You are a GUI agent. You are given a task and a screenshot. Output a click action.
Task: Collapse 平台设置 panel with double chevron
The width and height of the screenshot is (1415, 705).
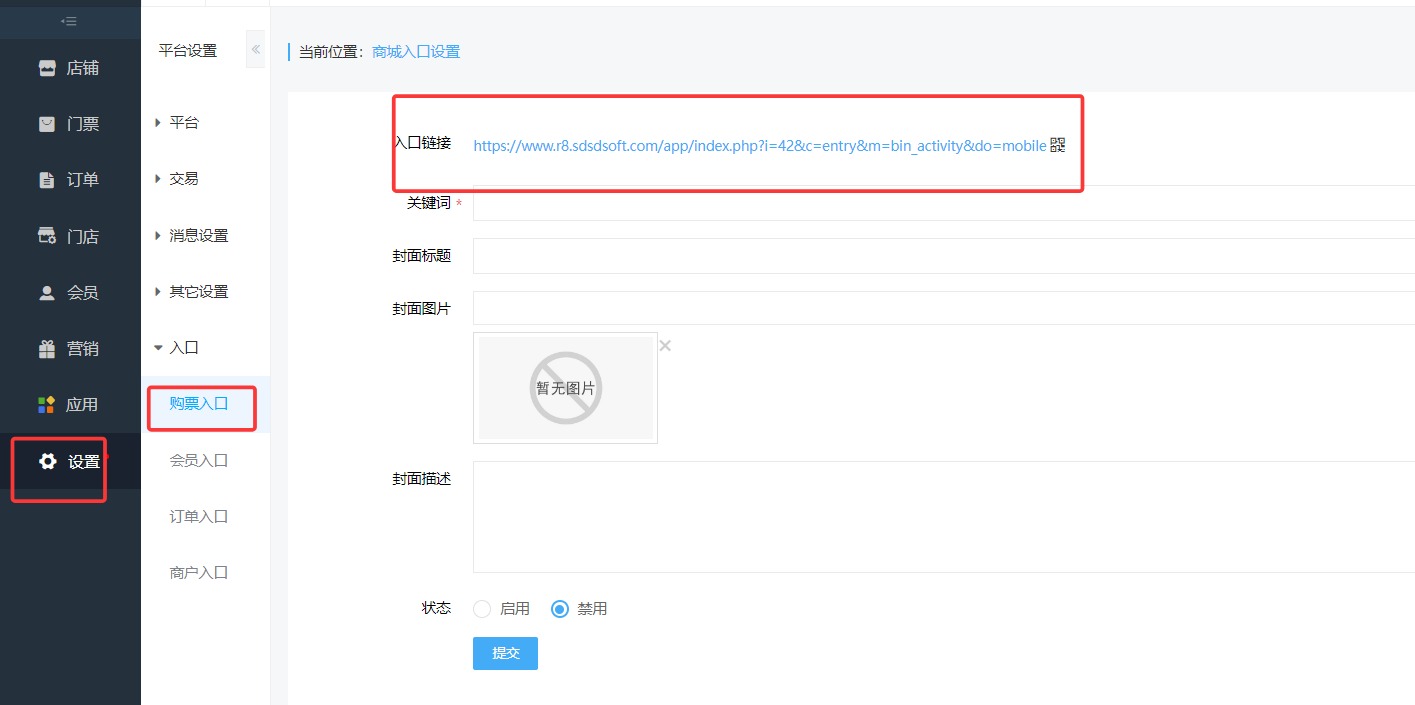[256, 49]
